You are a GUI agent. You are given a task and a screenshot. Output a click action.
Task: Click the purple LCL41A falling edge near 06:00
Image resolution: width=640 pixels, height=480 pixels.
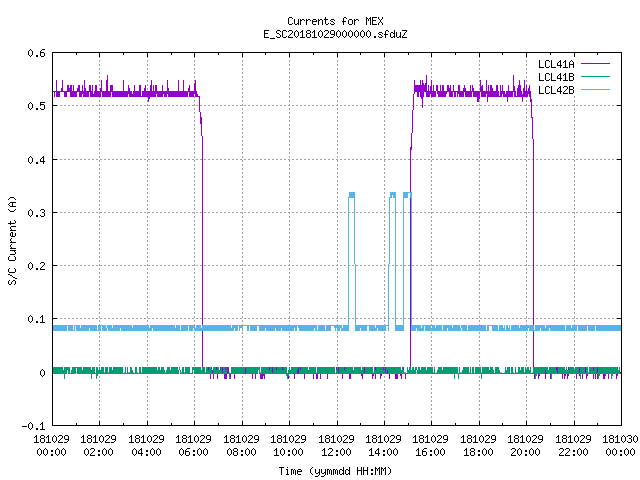tap(201, 233)
